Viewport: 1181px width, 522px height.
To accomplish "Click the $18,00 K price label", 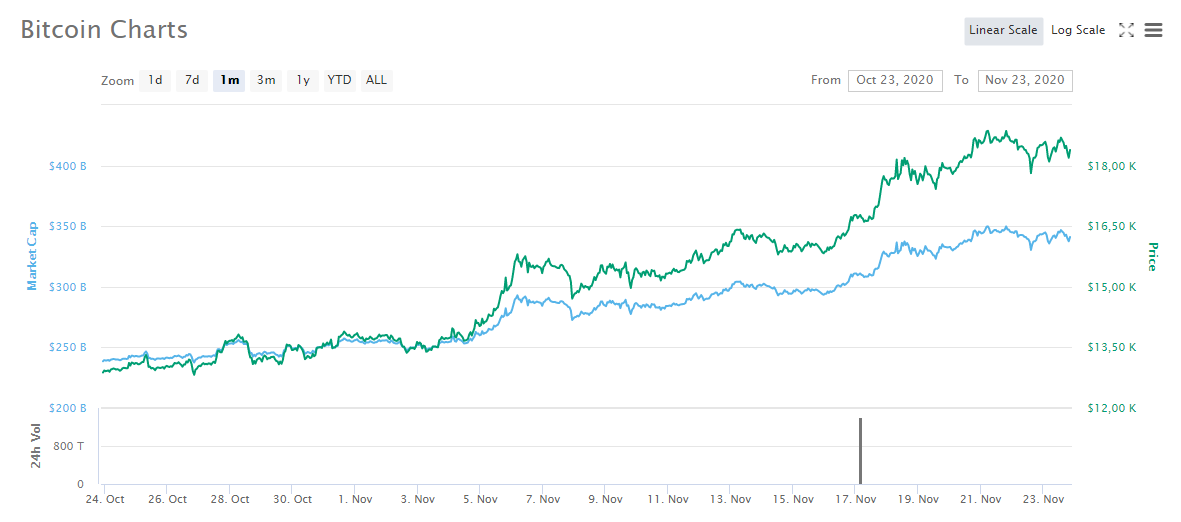I will coord(1112,166).
